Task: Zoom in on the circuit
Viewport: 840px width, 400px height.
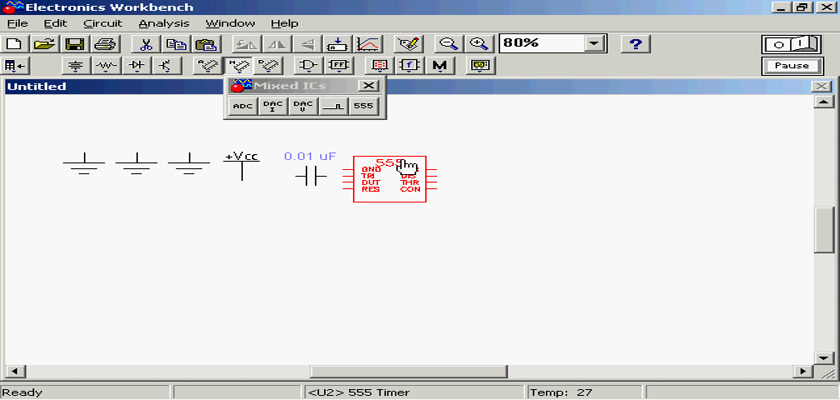Action: pos(479,44)
